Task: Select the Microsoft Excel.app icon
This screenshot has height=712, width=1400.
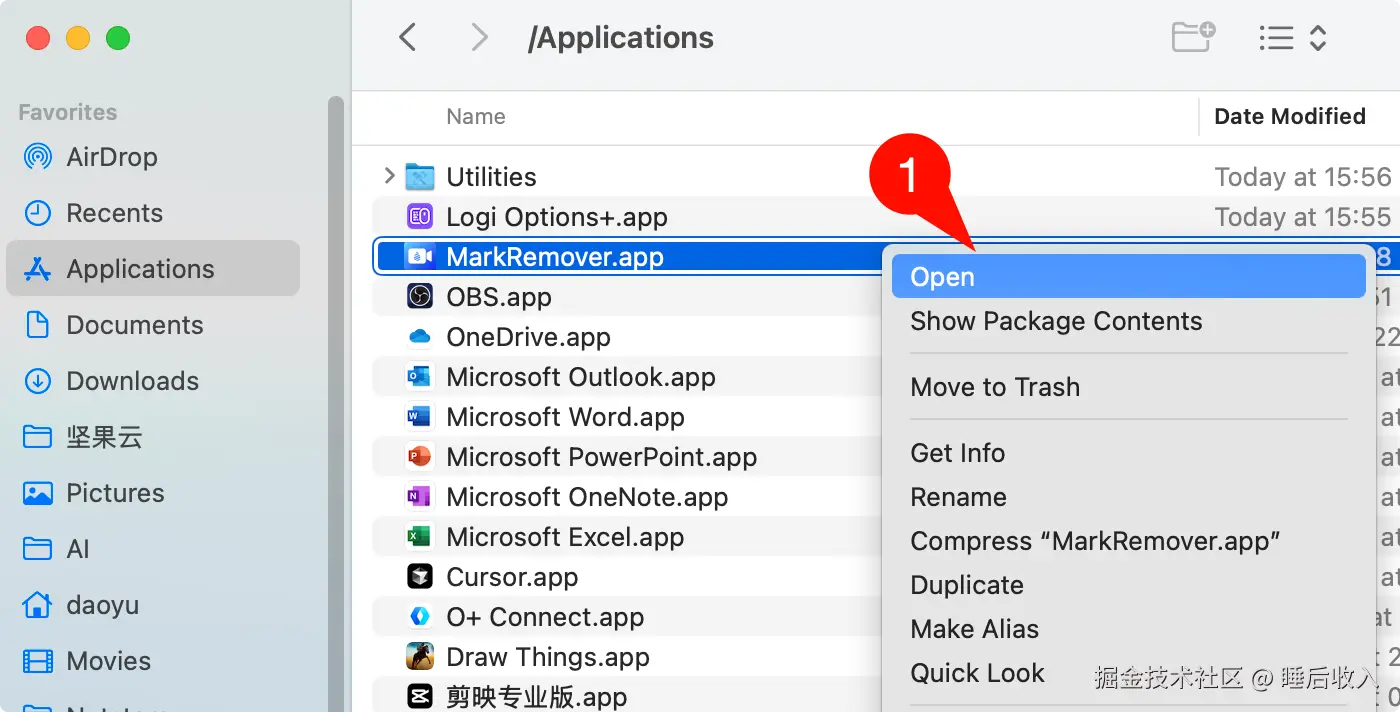Action: click(419, 537)
